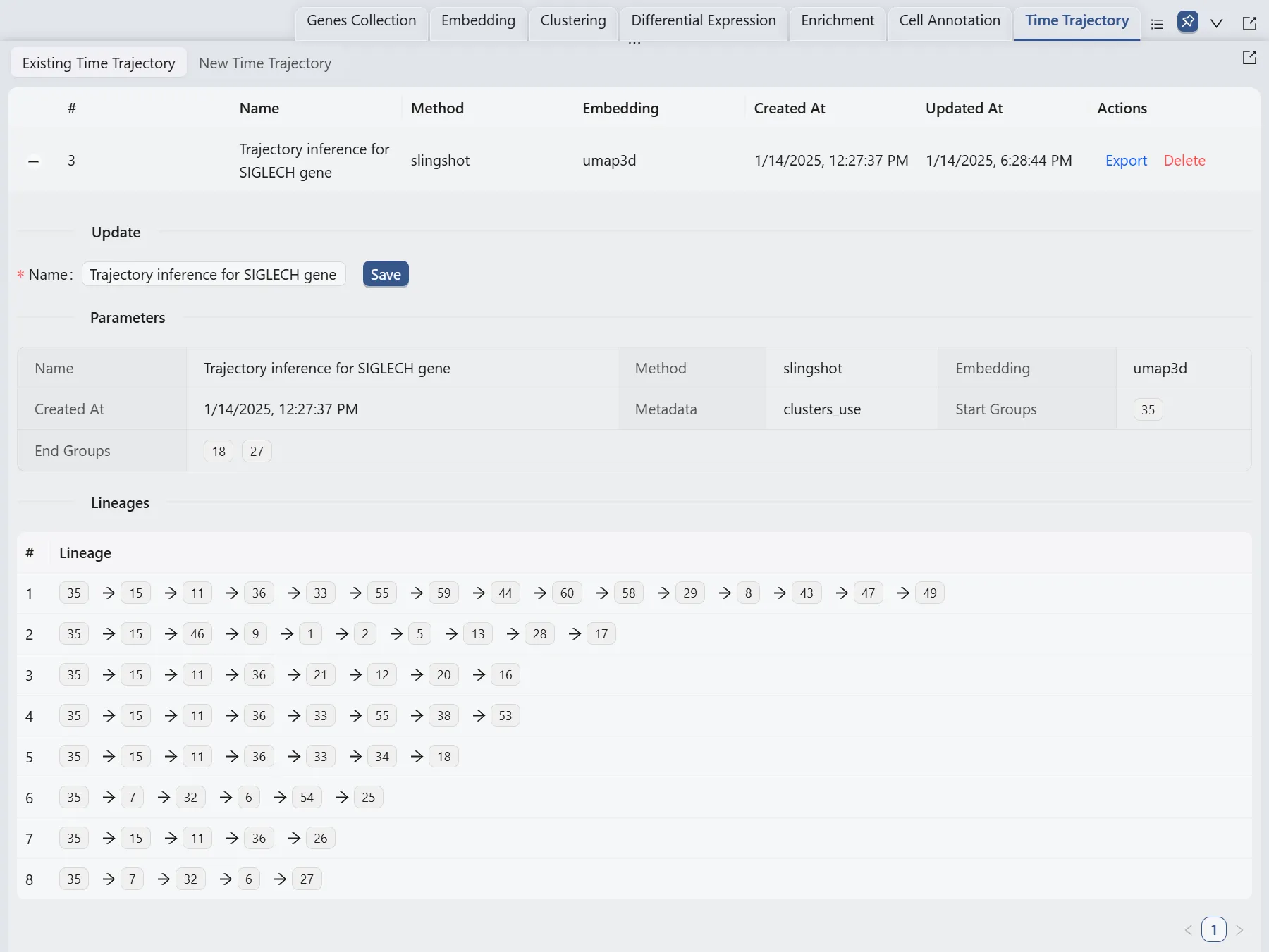
Task: Click the End Groups tag 18
Action: (219, 451)
